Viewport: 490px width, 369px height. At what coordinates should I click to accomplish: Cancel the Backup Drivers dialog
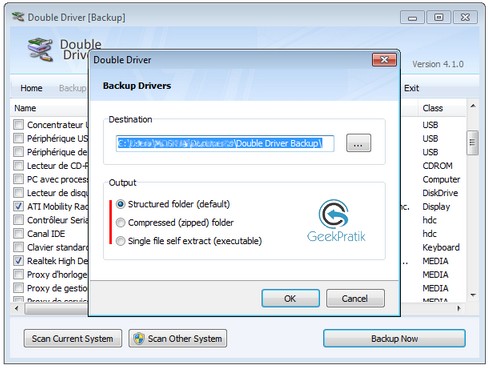(355, 298)
